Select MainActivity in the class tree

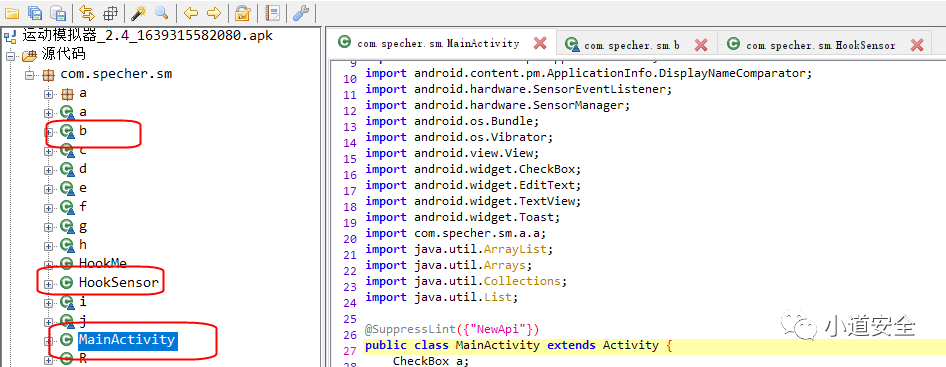(127, 339)
